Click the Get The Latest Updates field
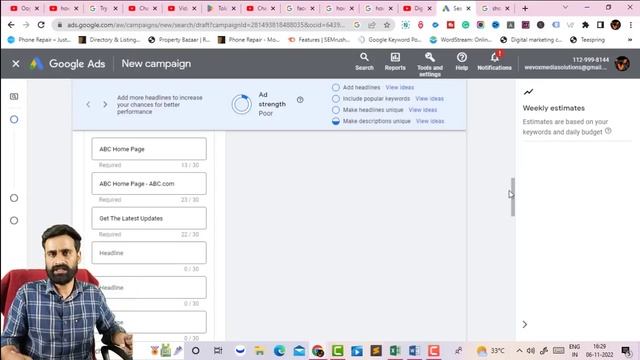 pyautogui.click(x=149, y=218)
